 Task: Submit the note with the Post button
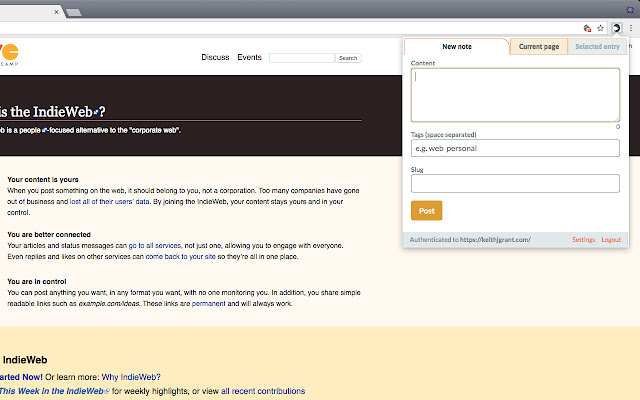[x=427, y=211]
